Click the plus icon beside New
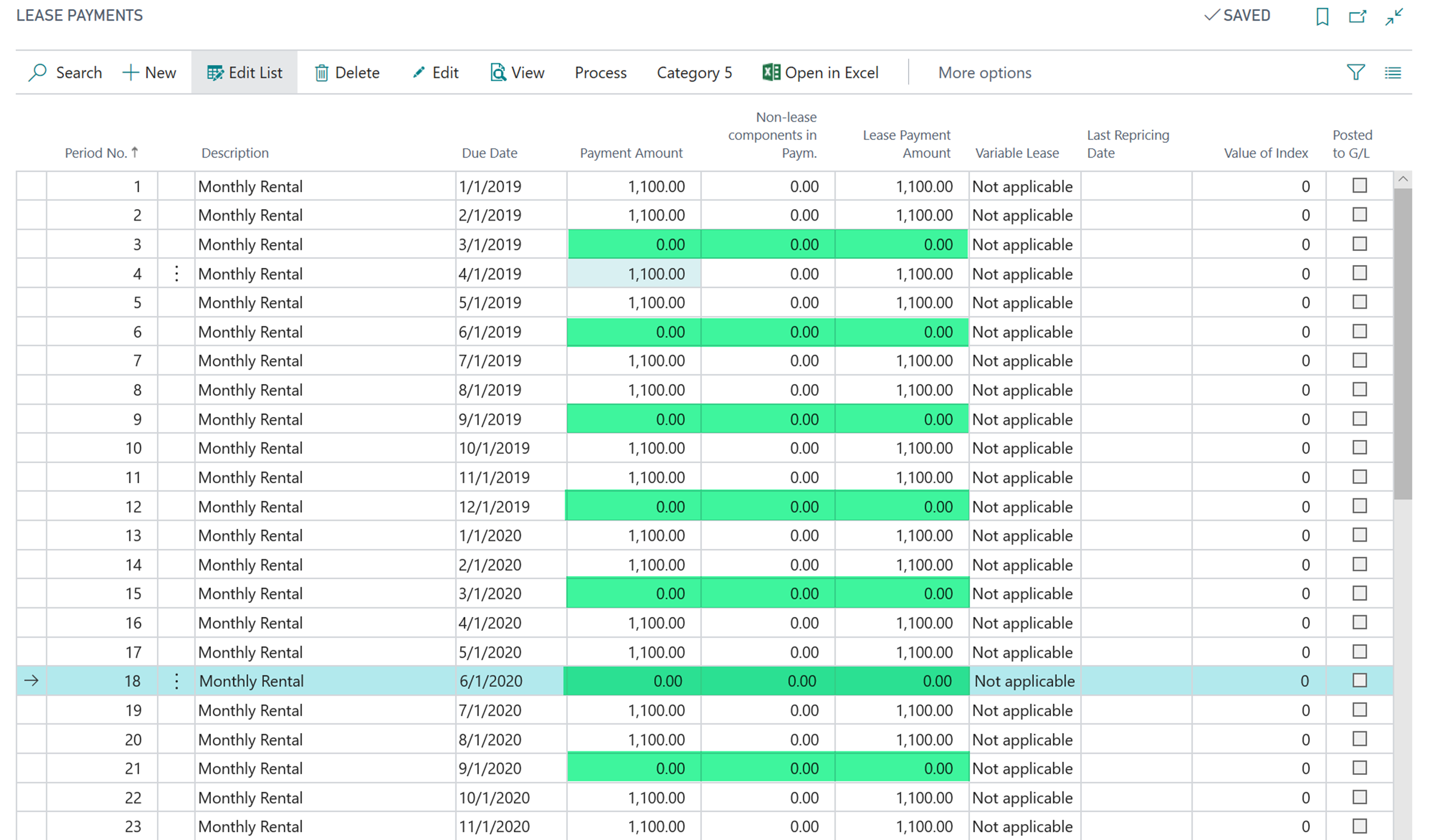This screenshot has height=840, width=1443. click(x=131, y=72)
